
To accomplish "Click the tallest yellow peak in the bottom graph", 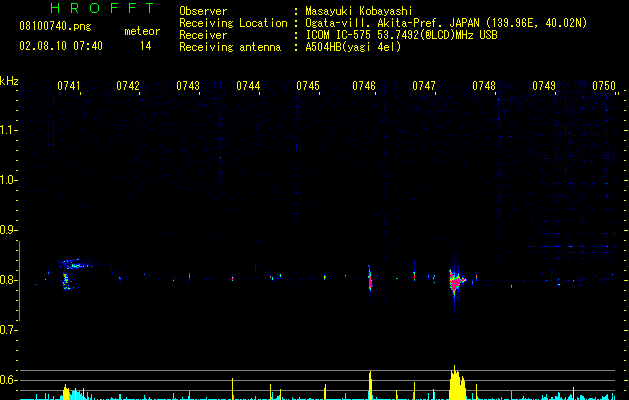I will coord(455,382).
